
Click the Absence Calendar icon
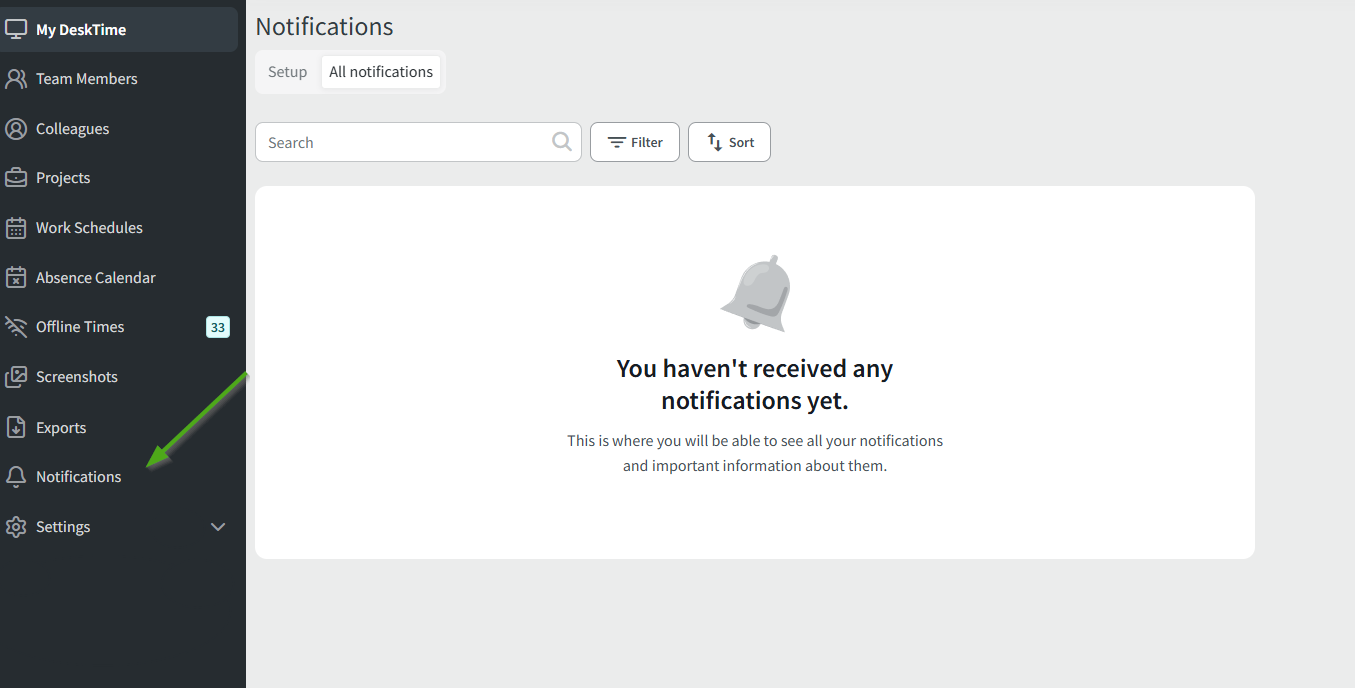(x=16, y=277)
